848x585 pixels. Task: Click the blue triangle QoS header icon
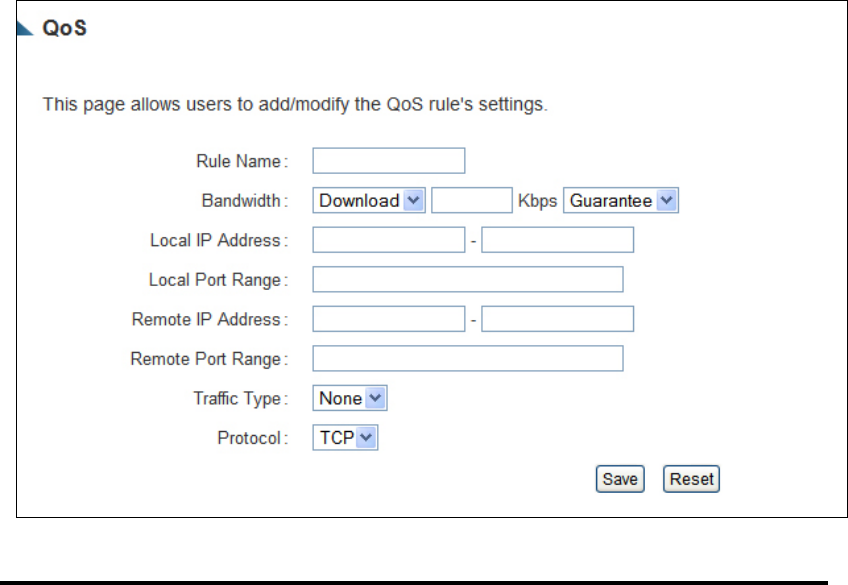click(x=24, y=28)
